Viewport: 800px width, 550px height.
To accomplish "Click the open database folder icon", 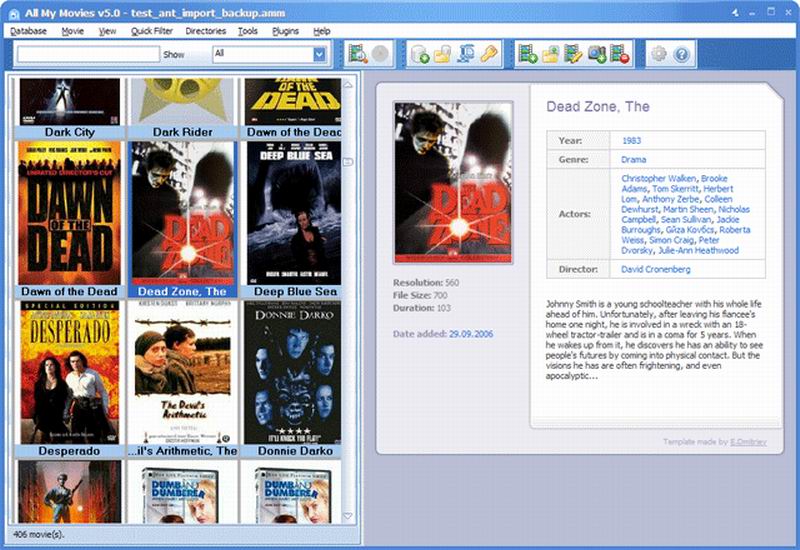I will (x=442, y=54).
